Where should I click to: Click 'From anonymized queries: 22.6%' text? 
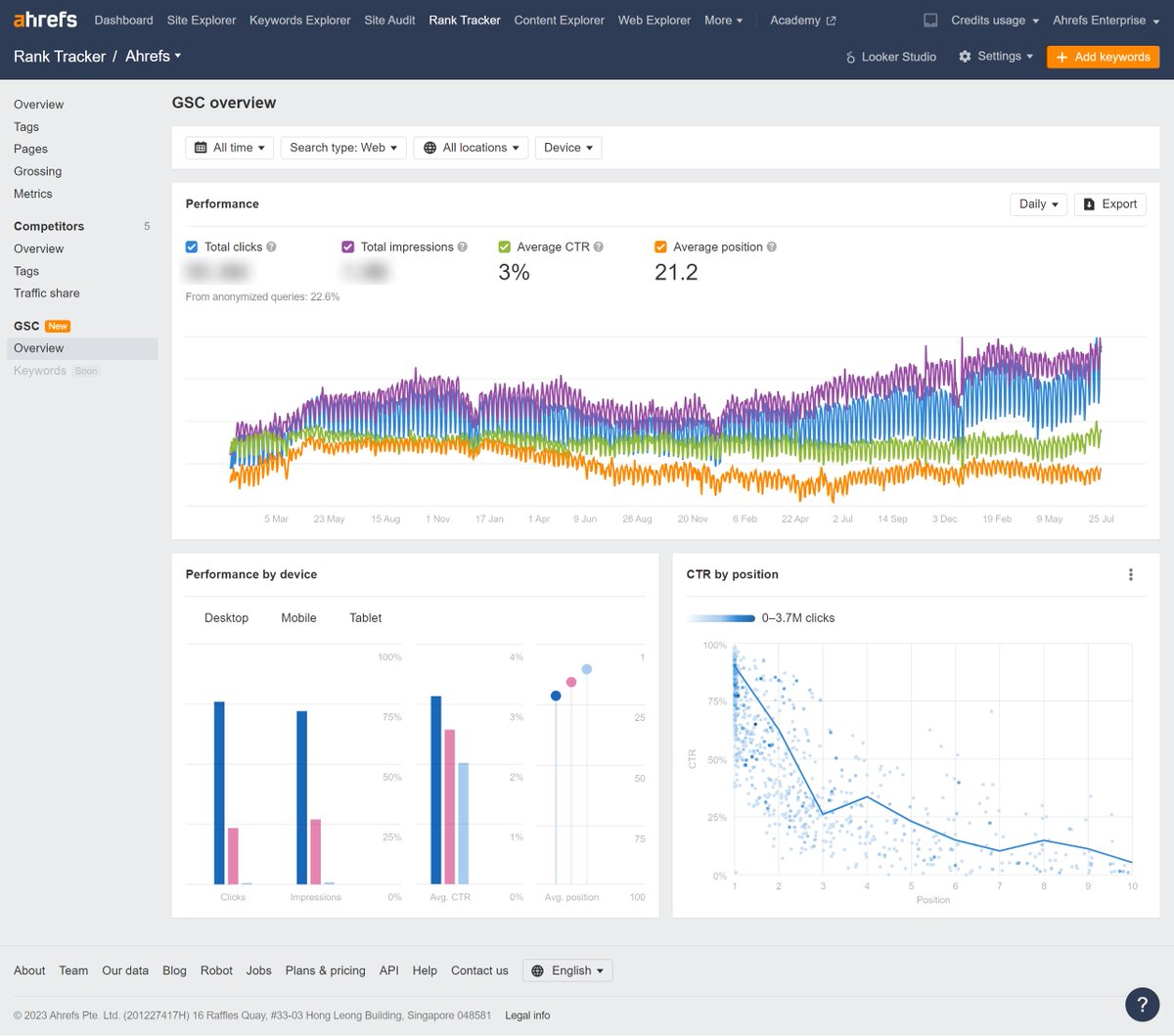tap(262, 296)
